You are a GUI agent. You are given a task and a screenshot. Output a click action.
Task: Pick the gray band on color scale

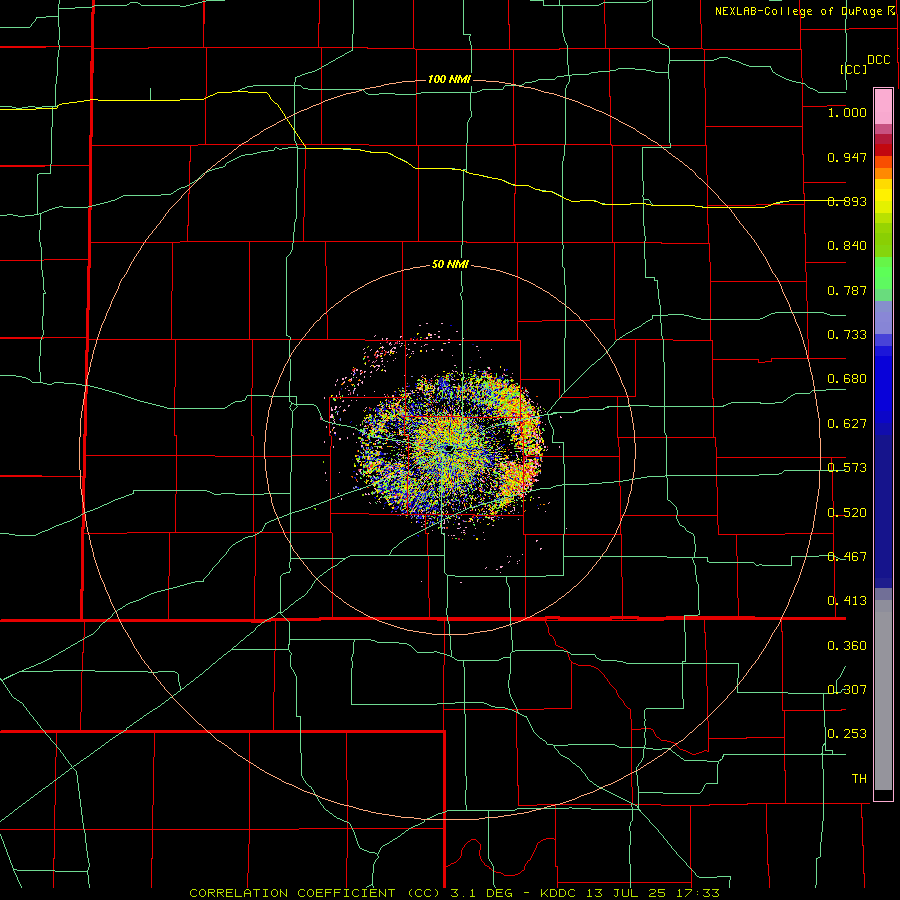coord(883,695)
